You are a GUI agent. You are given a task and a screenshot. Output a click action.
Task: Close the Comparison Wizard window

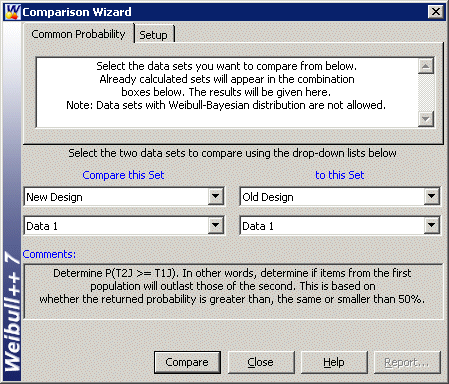tap(436, 12)
